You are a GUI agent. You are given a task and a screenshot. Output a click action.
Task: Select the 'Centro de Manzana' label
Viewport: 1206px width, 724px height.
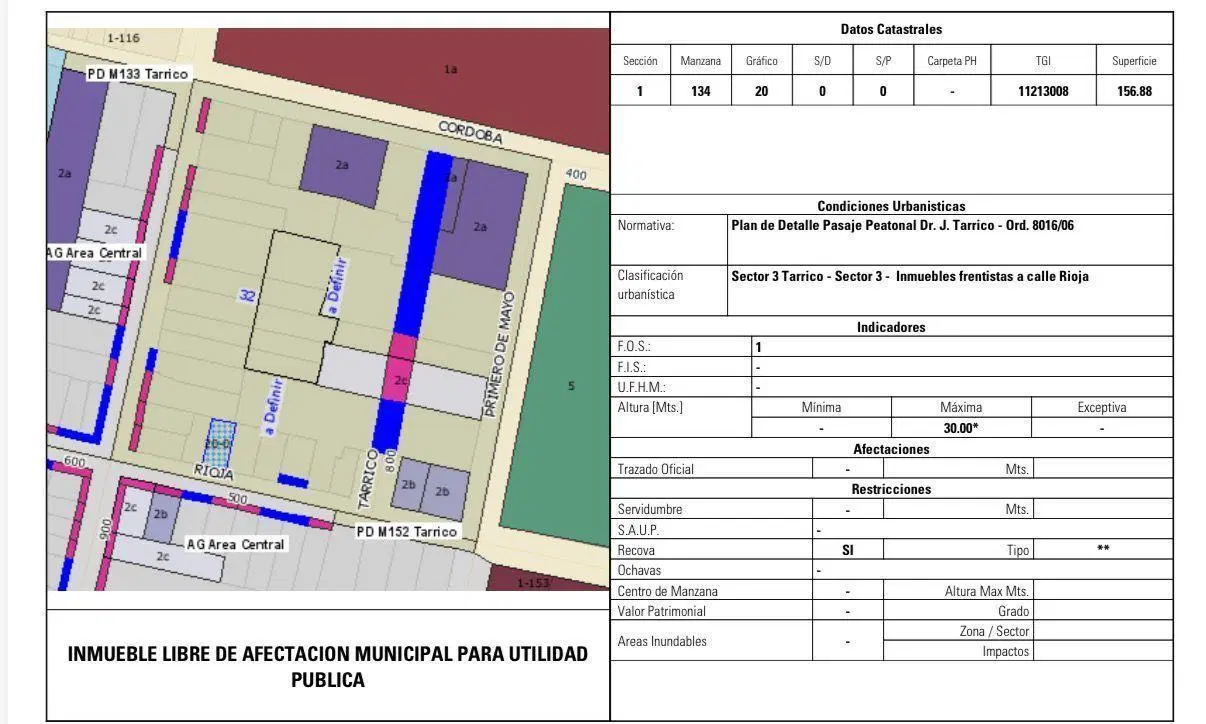tap(668, 591)
